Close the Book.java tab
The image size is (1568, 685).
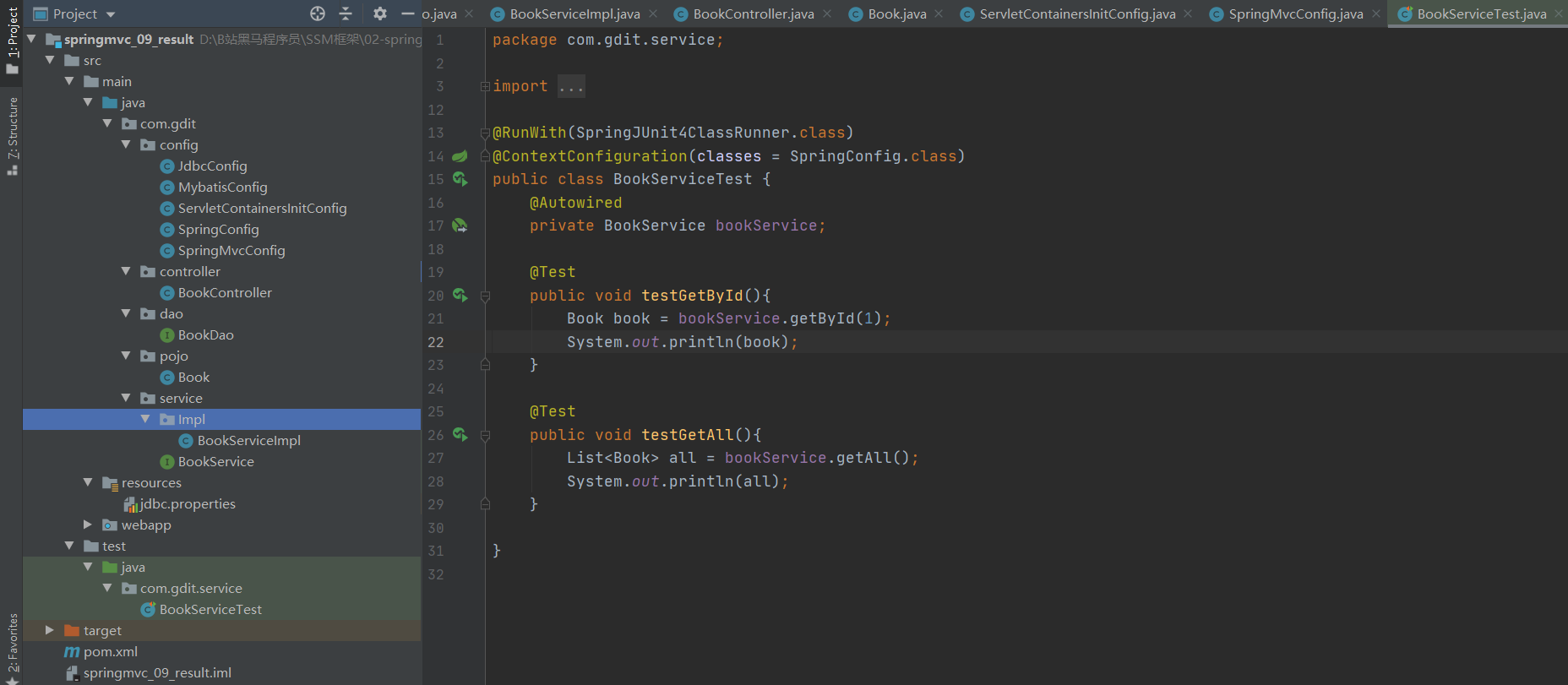(x=939, y=14)
